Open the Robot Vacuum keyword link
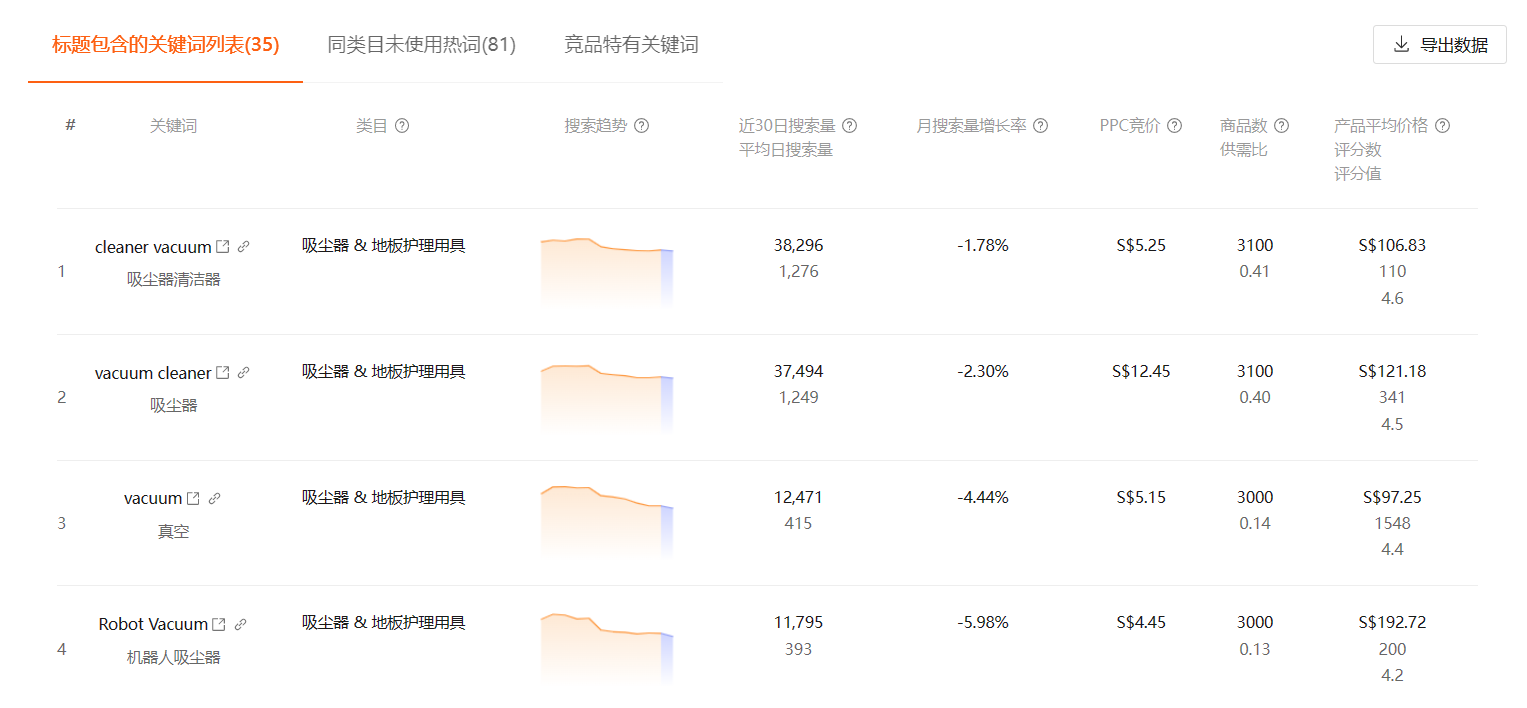Screen dimensions: 1527x708 [x=153, y=624]
